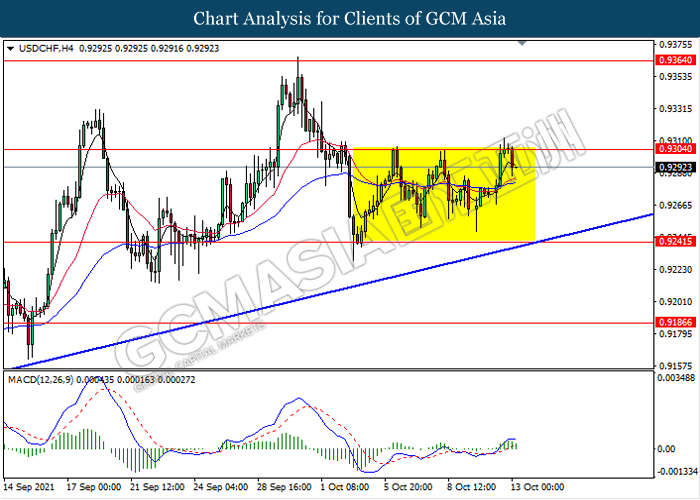
Task: Click the 0.92230 price scale value
Action: click(x=675, y=270)
